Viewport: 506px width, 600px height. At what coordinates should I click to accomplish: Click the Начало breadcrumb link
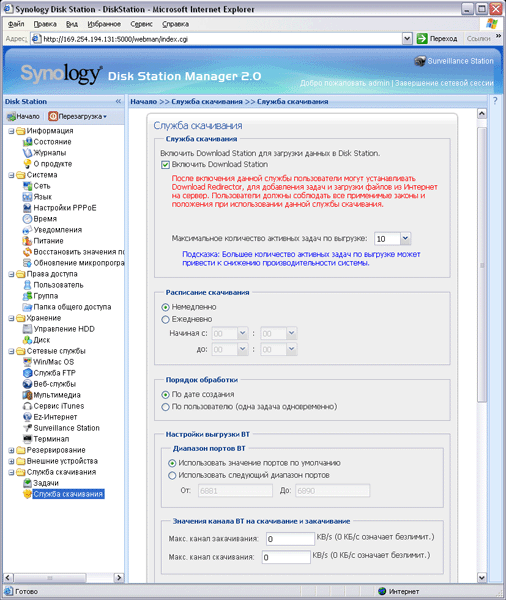(144, 102)
